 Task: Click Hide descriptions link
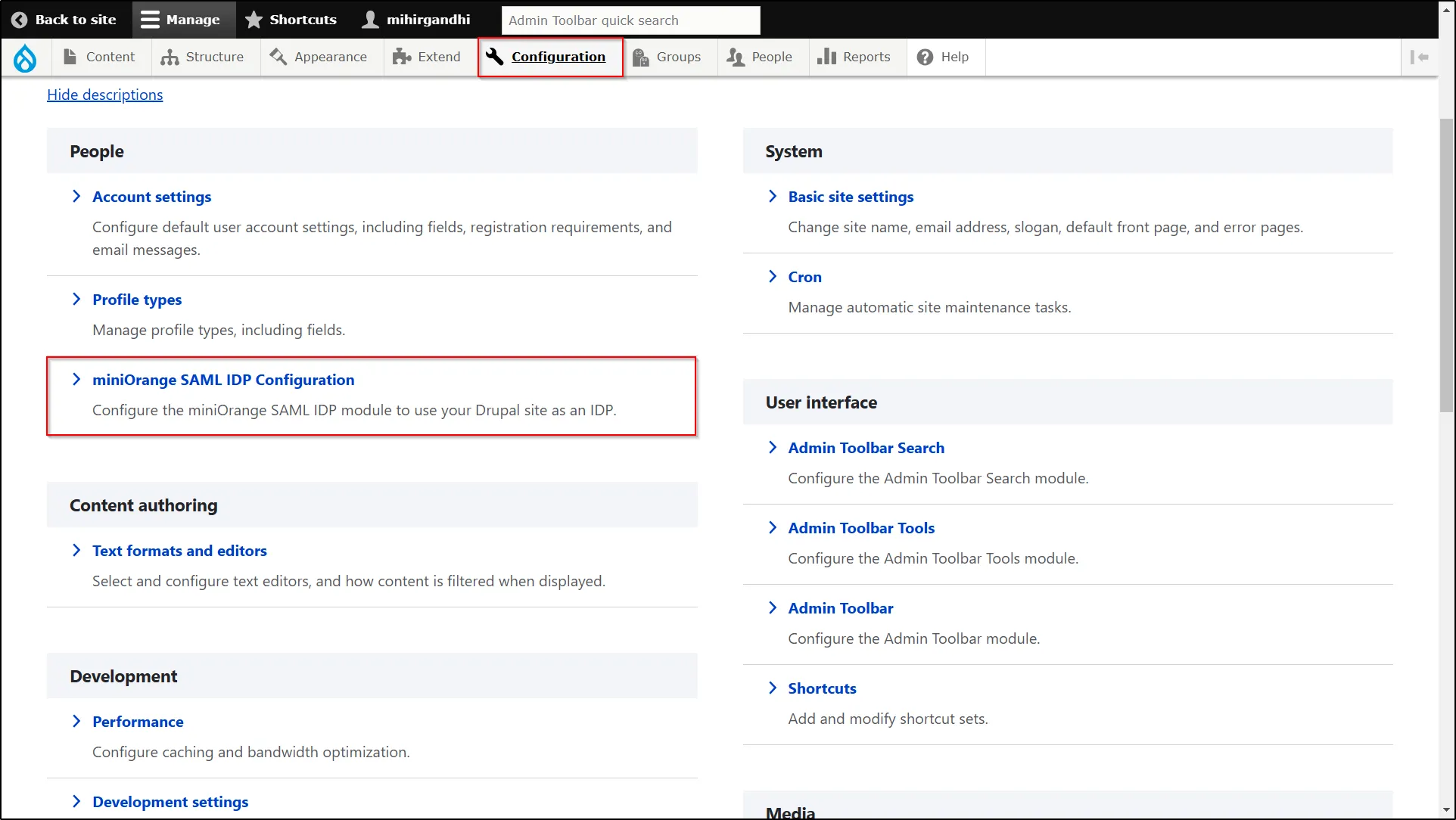point(106,94)
